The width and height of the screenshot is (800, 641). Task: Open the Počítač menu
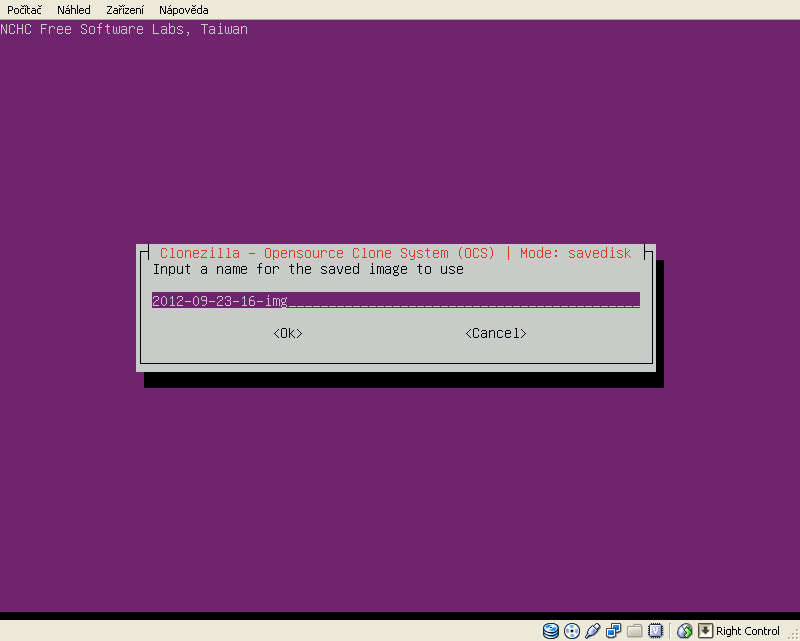[x=24, y=10]
